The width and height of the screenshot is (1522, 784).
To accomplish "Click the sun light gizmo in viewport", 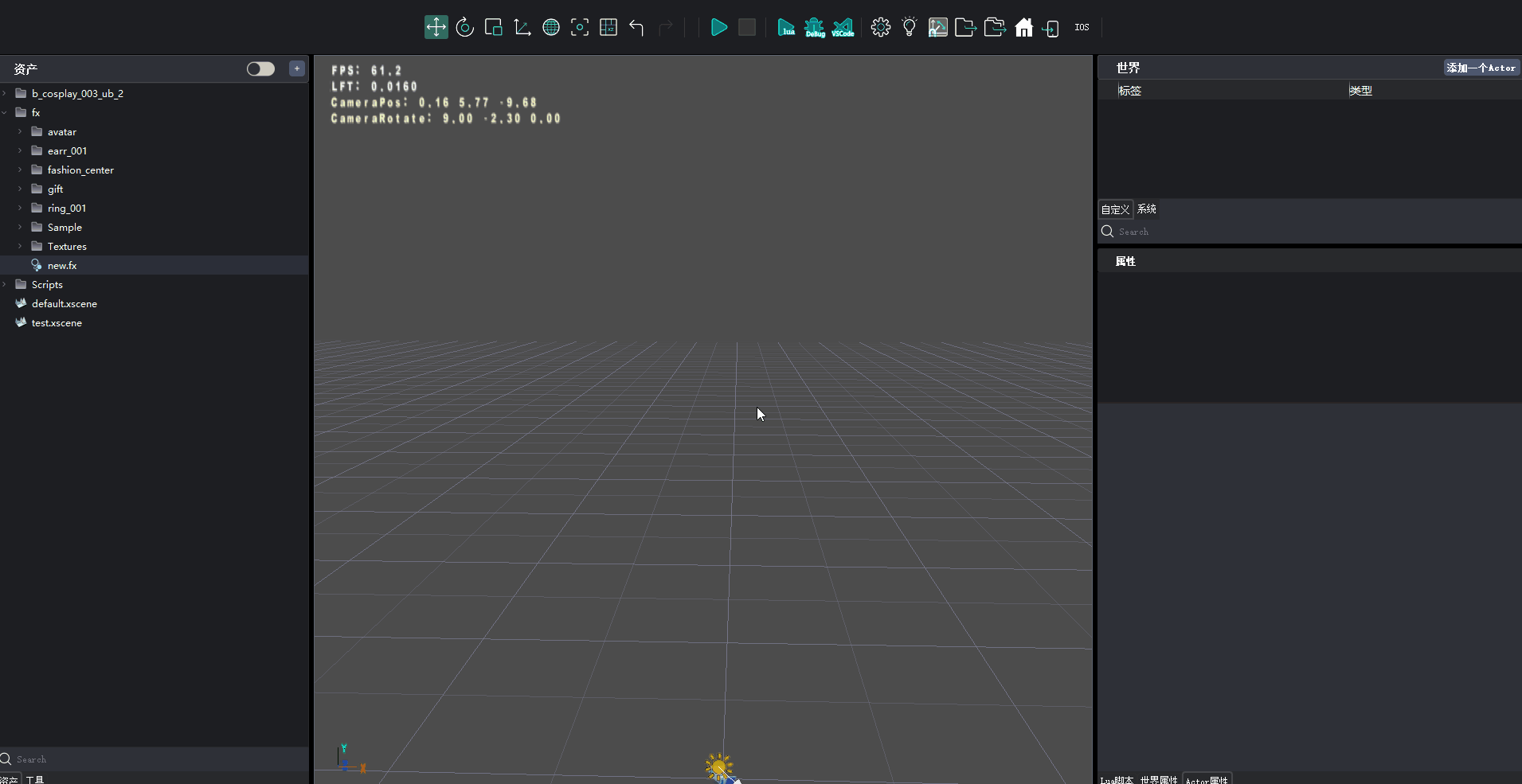I will [x=719, y=767].
